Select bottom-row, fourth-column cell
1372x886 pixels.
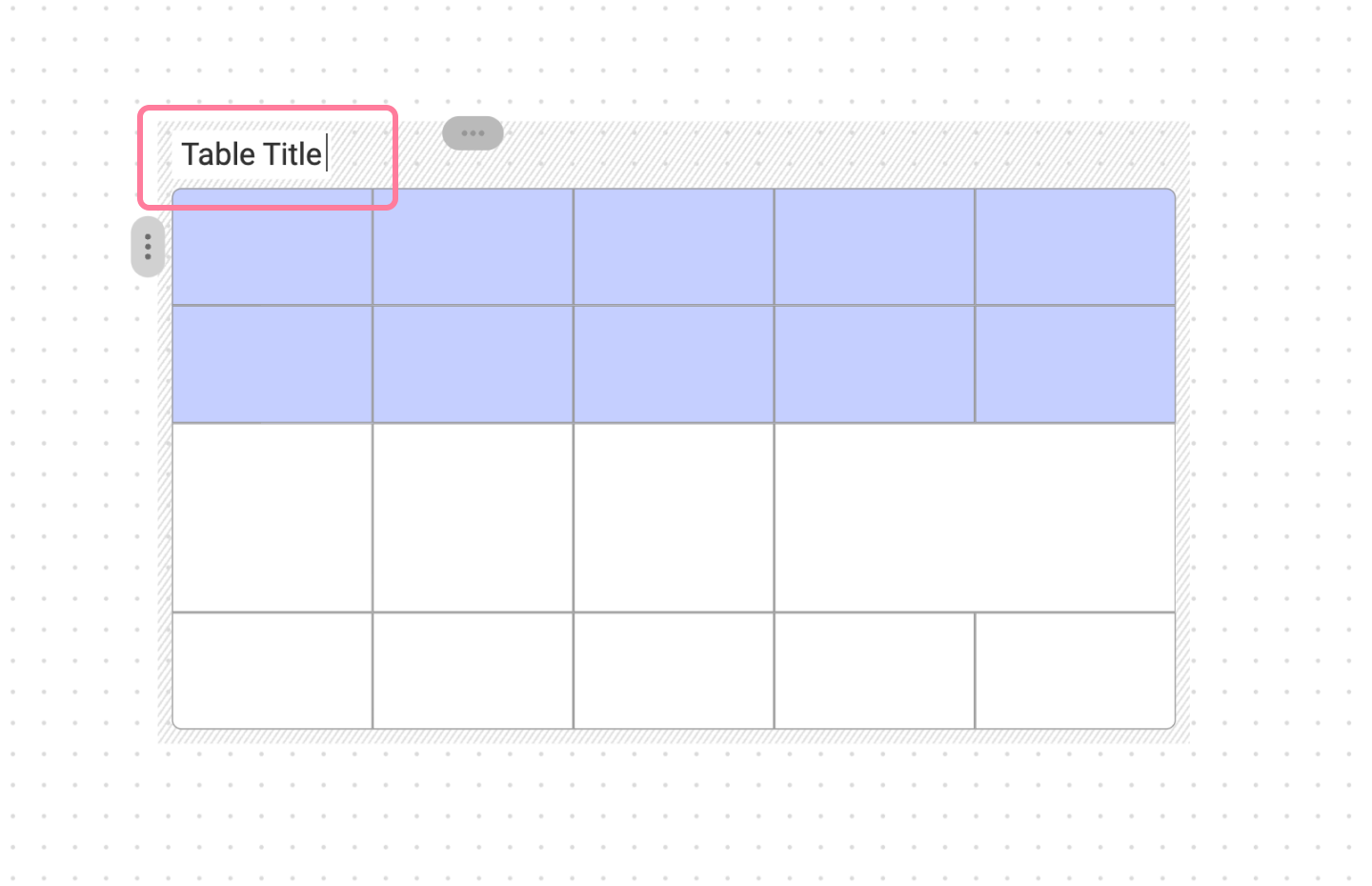tap(875, 671)
